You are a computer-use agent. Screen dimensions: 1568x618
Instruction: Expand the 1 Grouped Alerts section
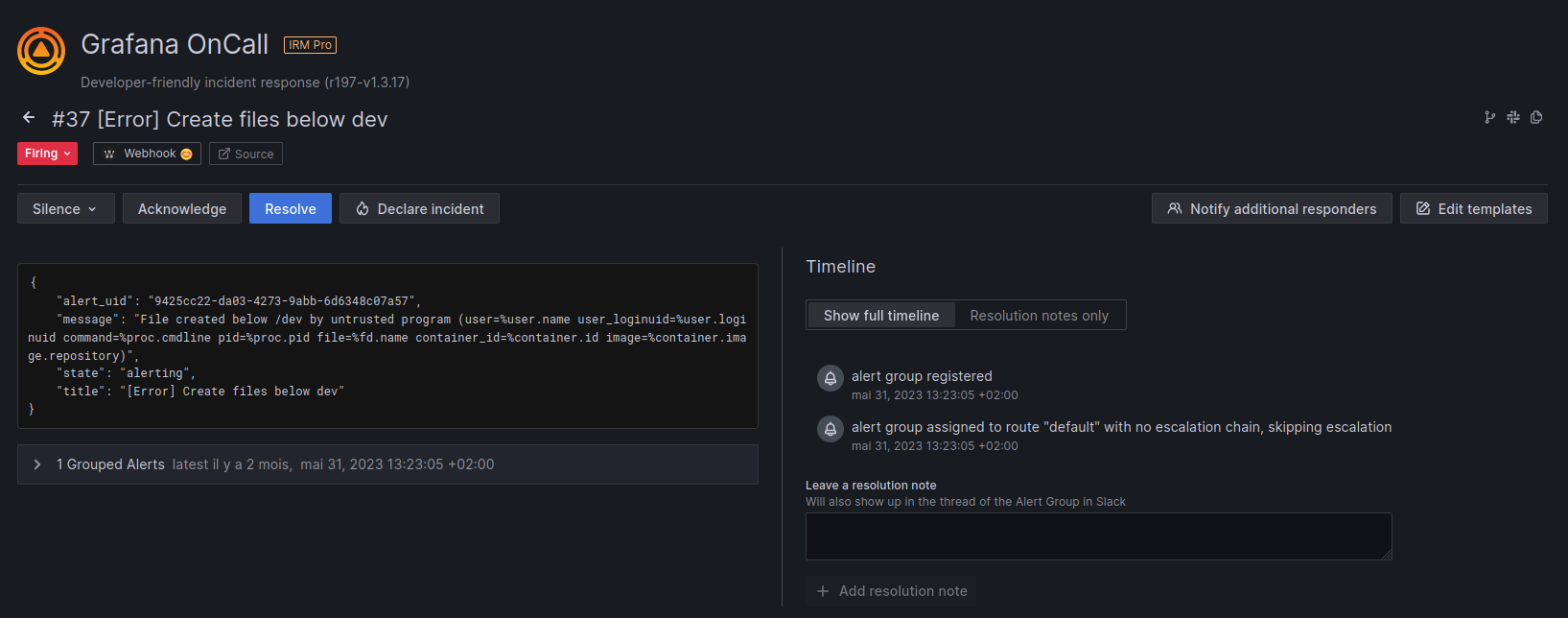tap(37, 464)
